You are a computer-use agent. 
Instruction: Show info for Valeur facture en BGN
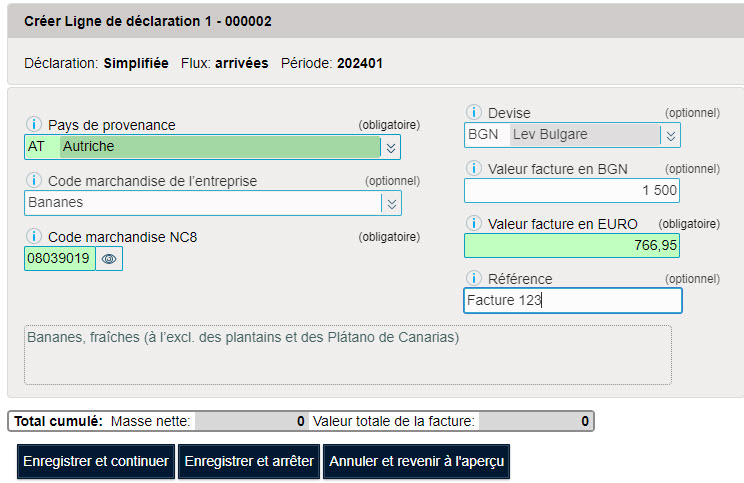474,168
